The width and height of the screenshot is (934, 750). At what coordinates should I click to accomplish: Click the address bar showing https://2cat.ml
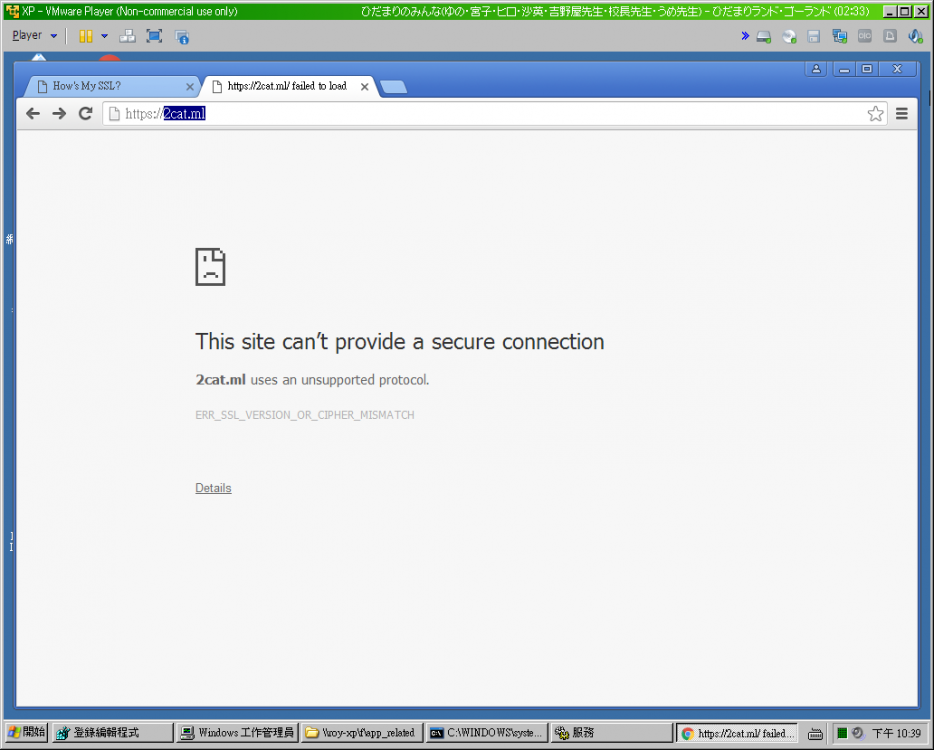(x=500, y=114)
